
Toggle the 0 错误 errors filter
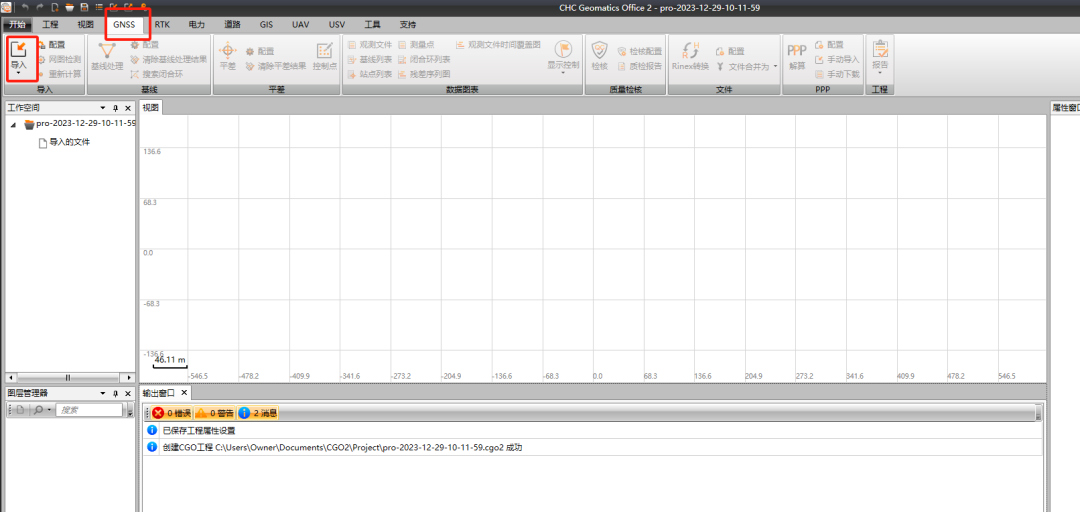171,413
